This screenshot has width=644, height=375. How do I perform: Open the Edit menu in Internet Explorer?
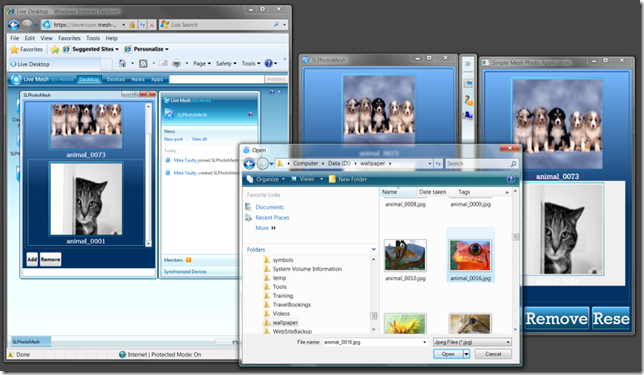point(30,38)
